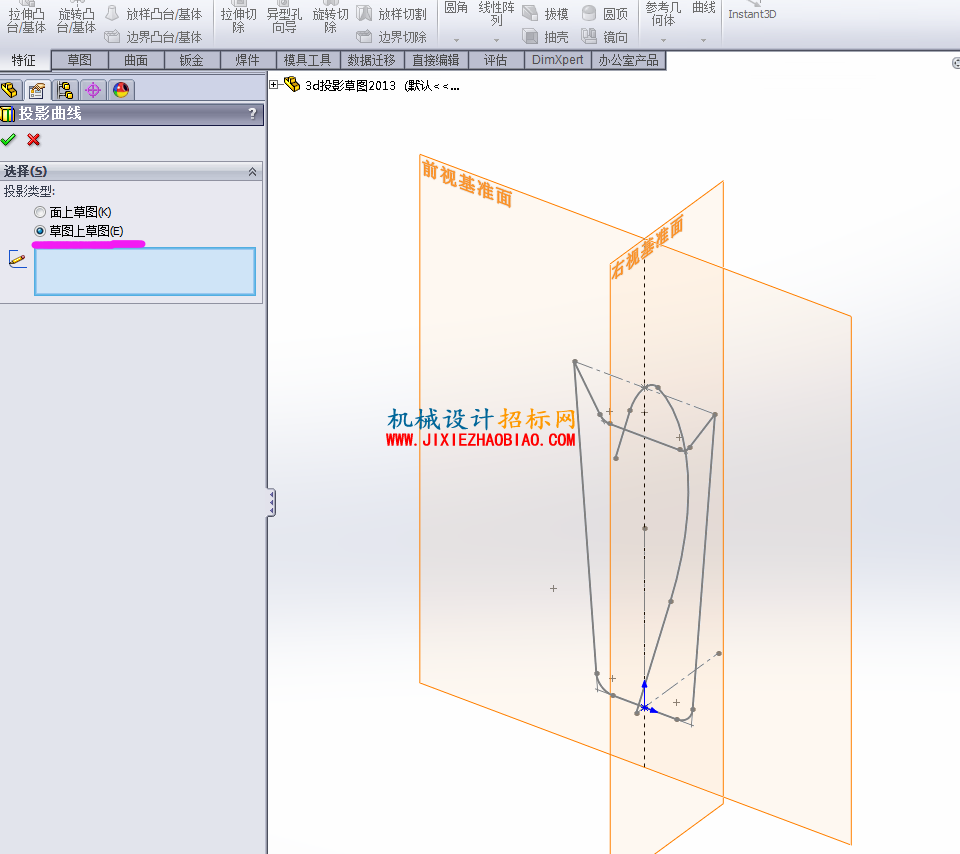Open the PropertyManager tab icon
This screenshot has height=854, width=960.
(x=37, y=91)
